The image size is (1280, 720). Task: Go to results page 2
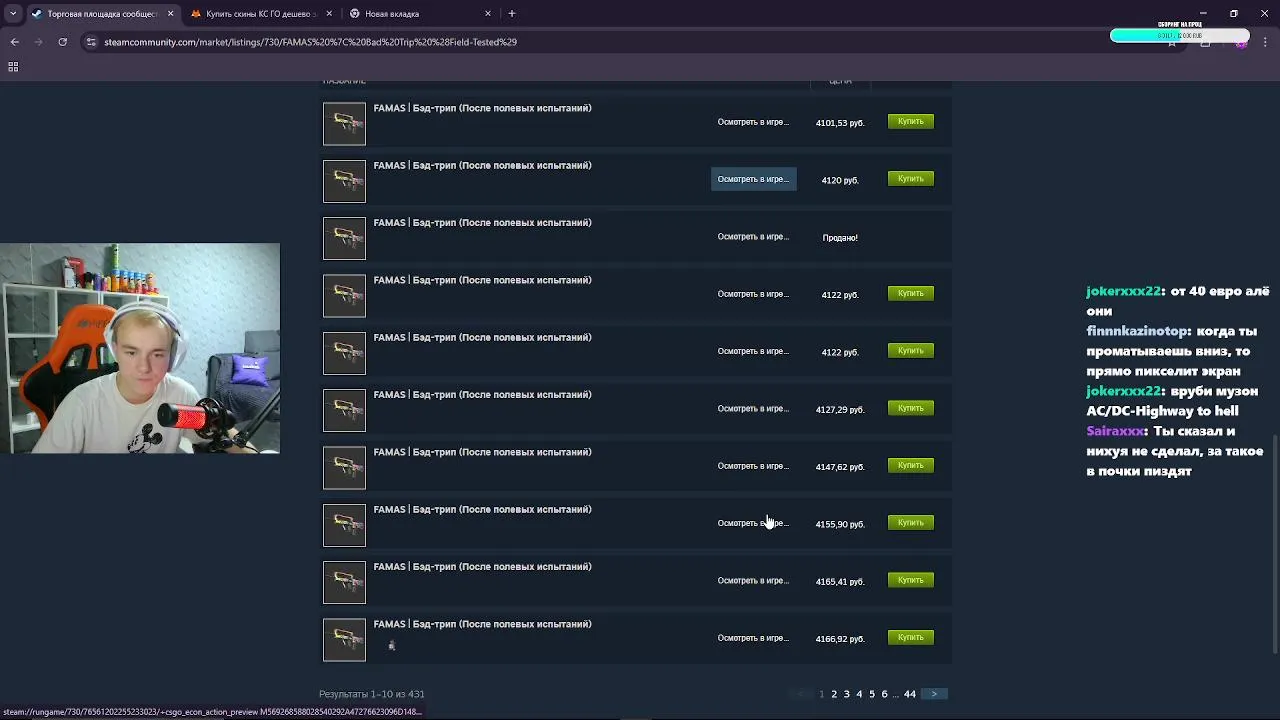click(x=834, y=694)
